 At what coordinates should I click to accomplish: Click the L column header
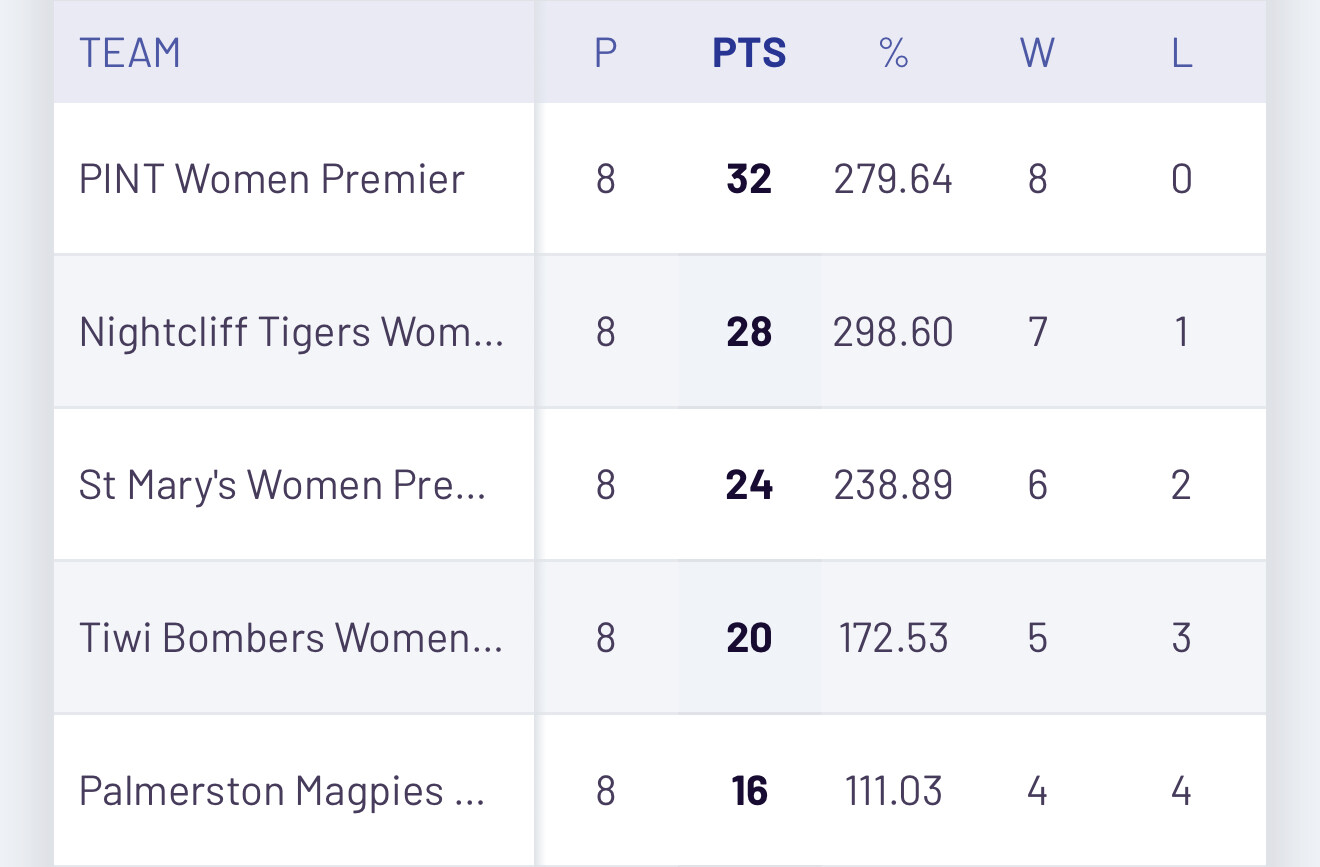click(x=1181, y=53)
